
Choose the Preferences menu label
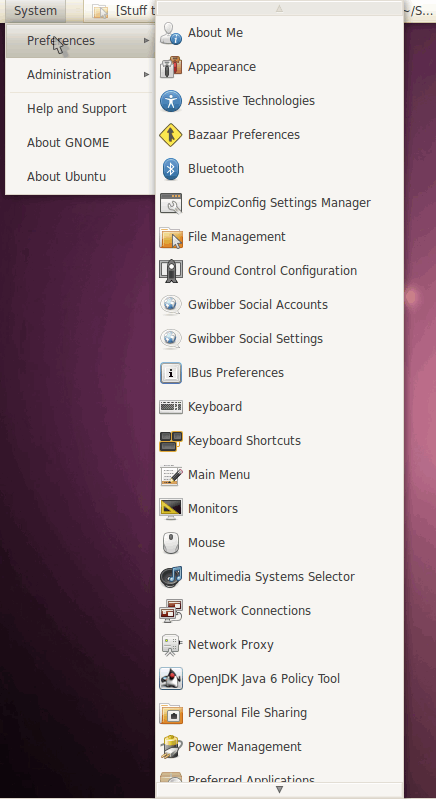coord(61,41)
